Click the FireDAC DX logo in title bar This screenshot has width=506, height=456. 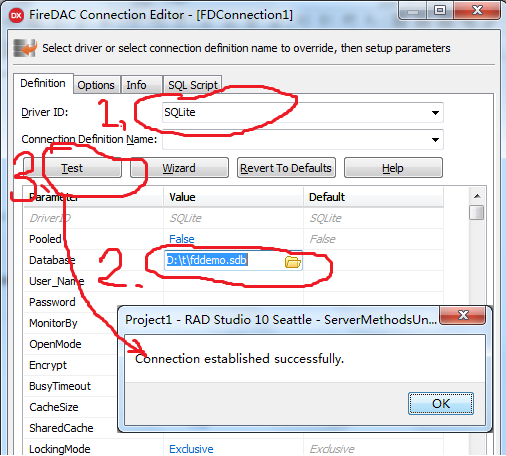pyautogui.click(x=16, y=15)
